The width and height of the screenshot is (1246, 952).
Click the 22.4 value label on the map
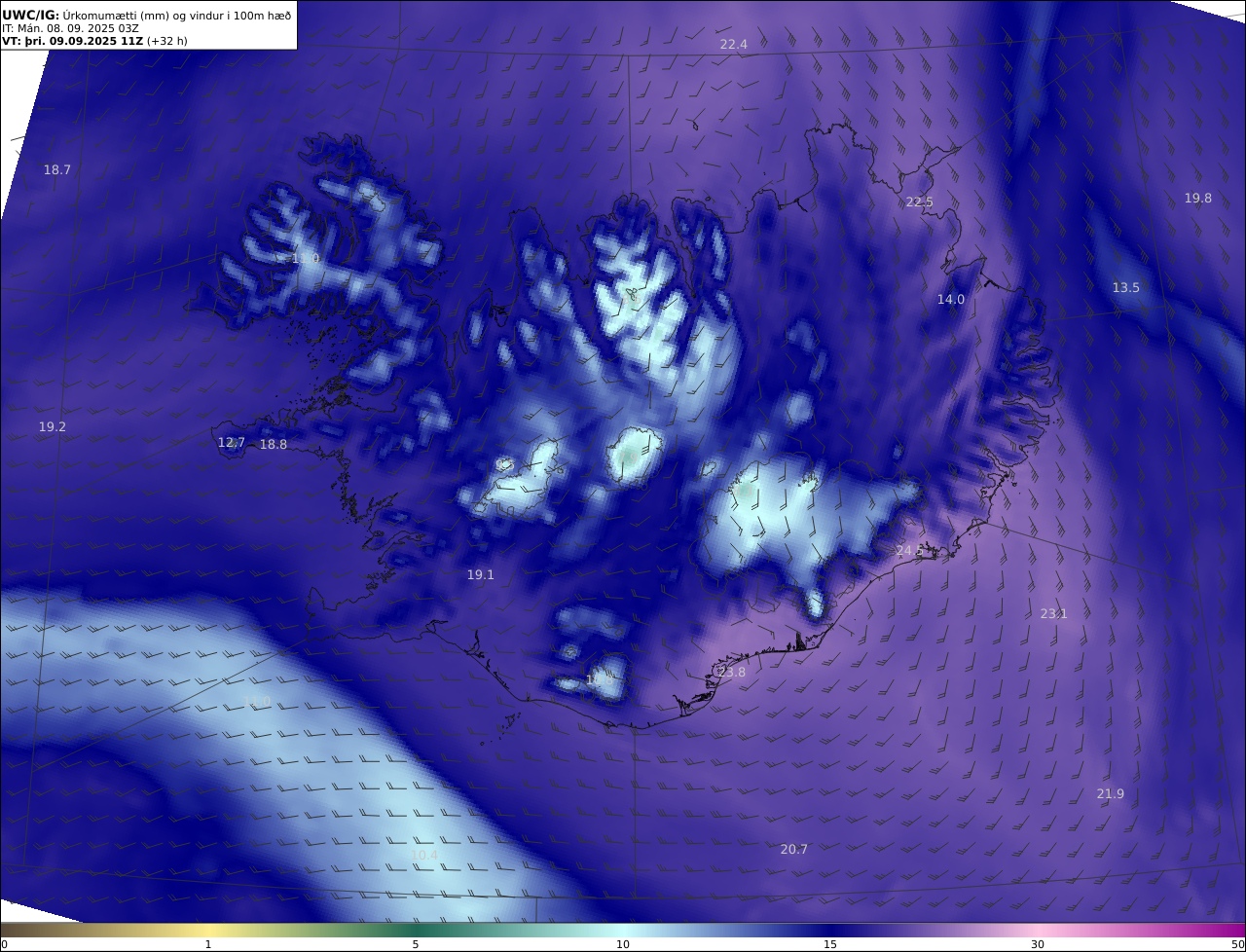pyautogui.click(x=733, y=45)
